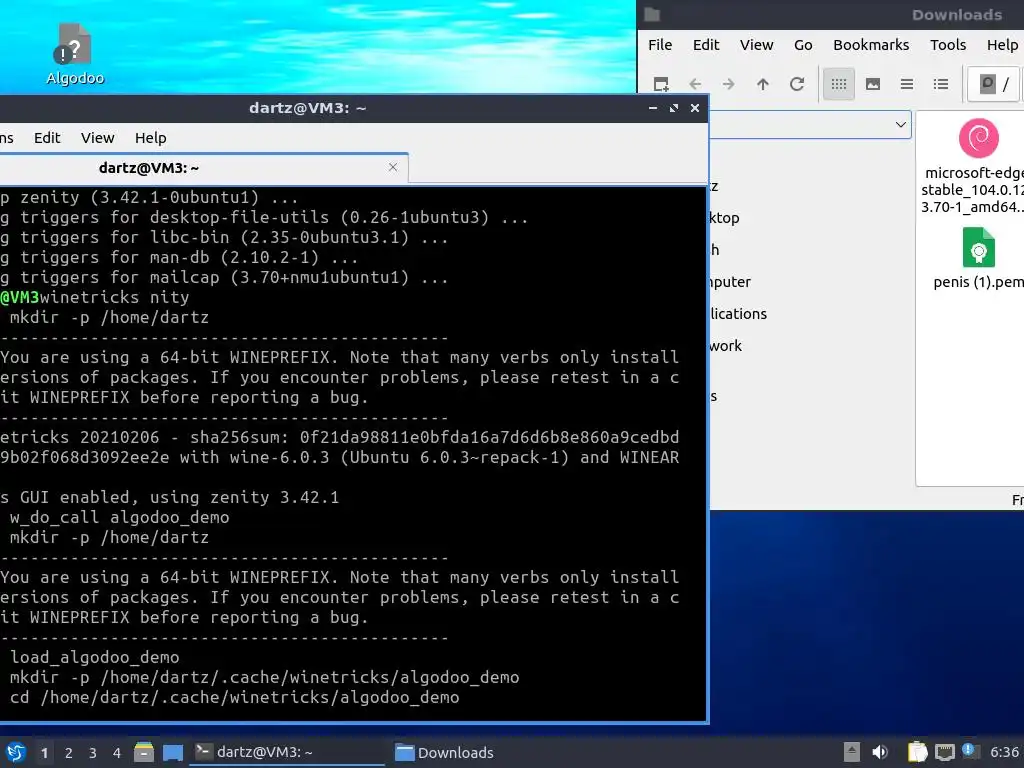The width and height of the screenshot is (1024, 768).
Task: Open the application menu launcher
Action: point(16,752)
